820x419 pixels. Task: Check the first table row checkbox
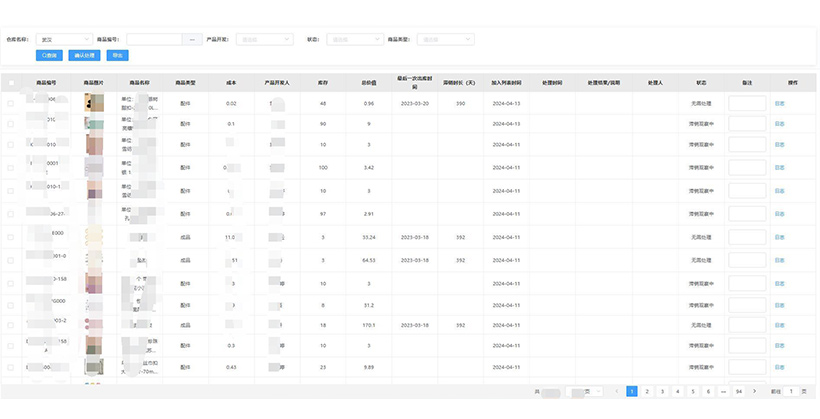point(11,103)
